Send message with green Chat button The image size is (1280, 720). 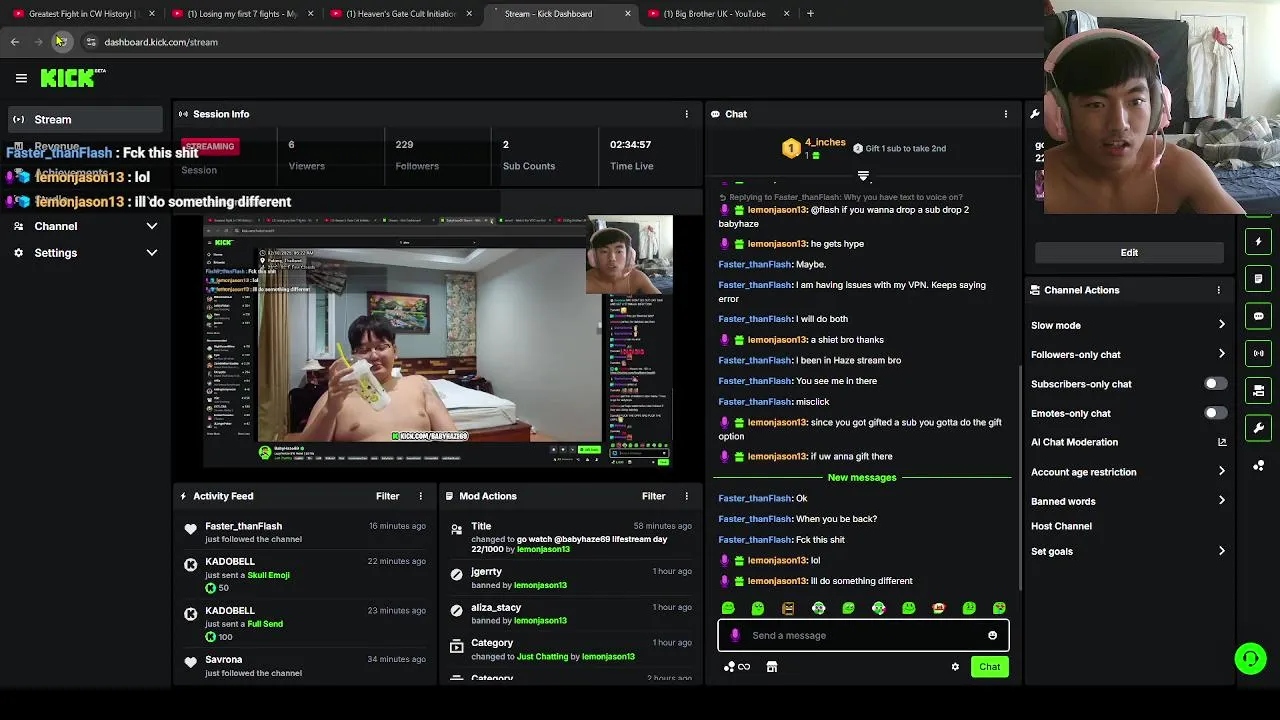coord(989,667)
